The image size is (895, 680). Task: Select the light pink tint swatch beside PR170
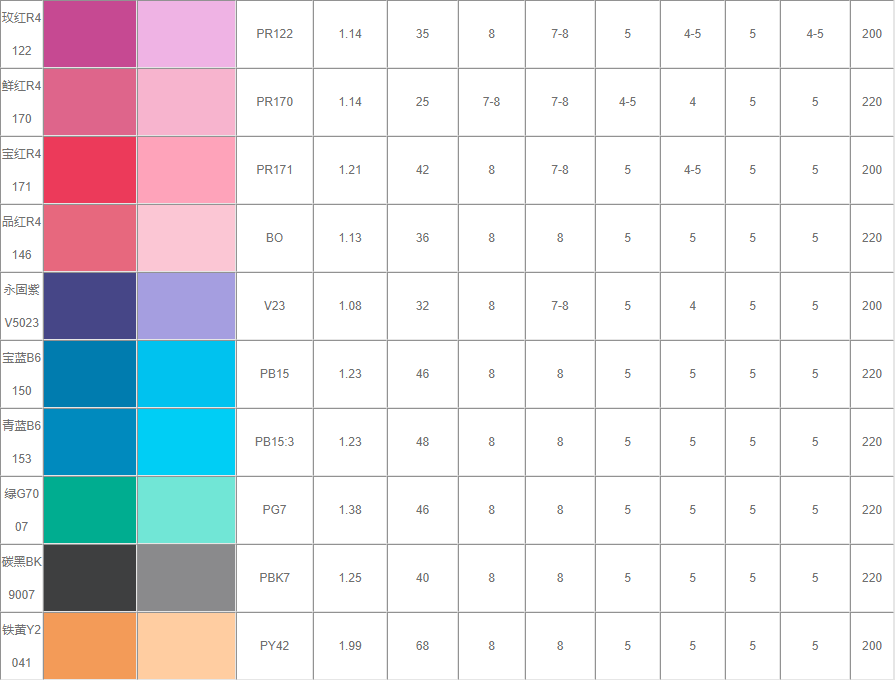point(186,102)
